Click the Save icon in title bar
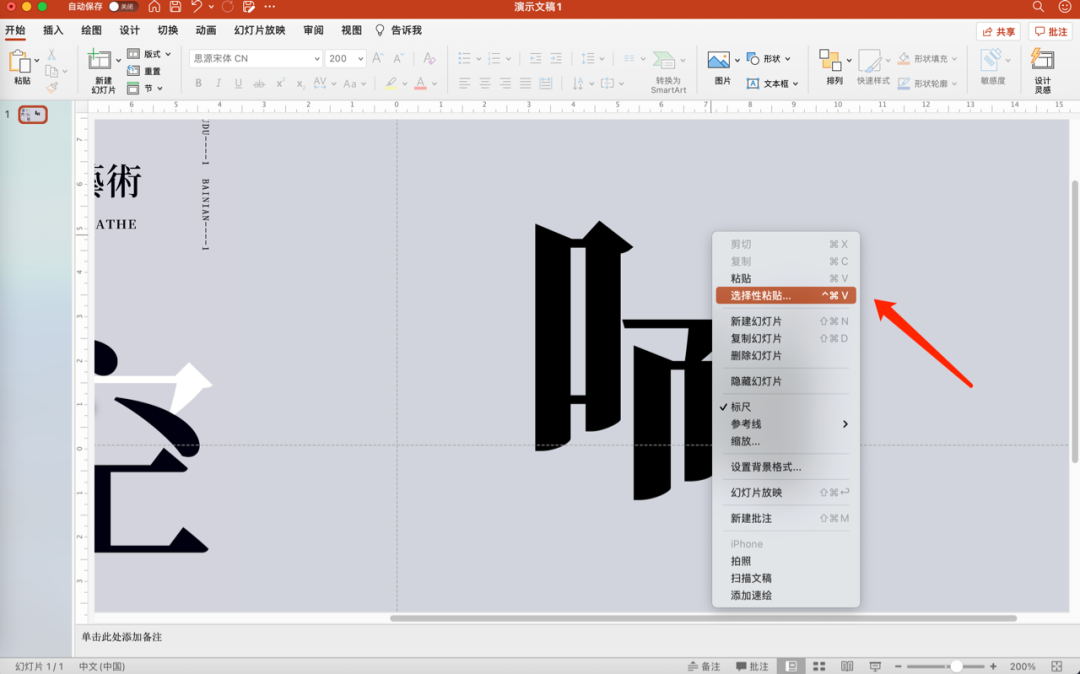 click(175, 7)
